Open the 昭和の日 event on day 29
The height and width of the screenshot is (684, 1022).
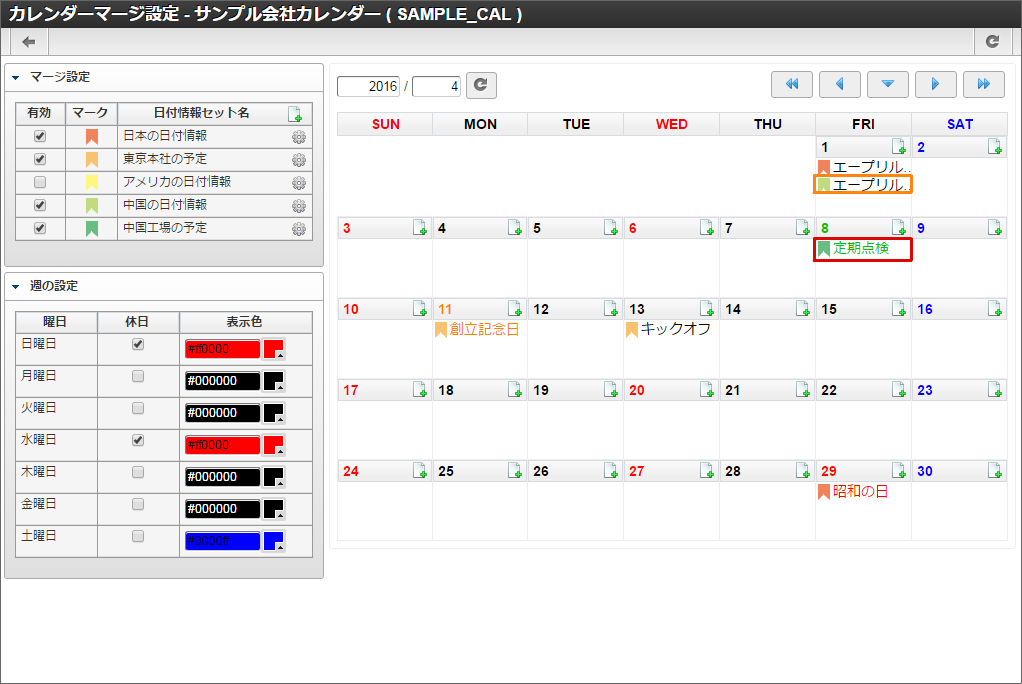coord(860,492)
